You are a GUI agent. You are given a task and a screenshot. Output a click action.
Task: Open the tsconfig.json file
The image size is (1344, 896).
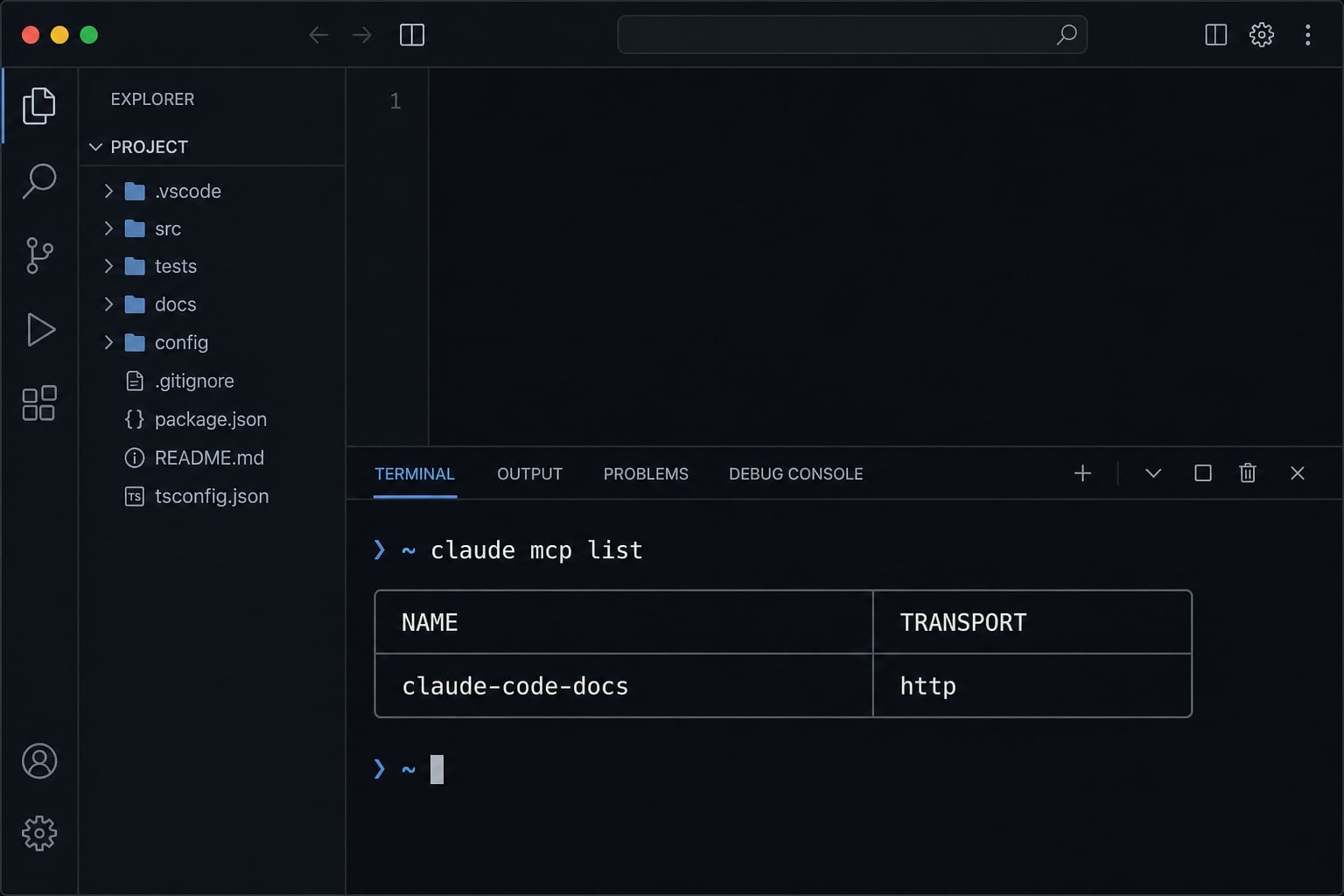(x=212, y=496)
